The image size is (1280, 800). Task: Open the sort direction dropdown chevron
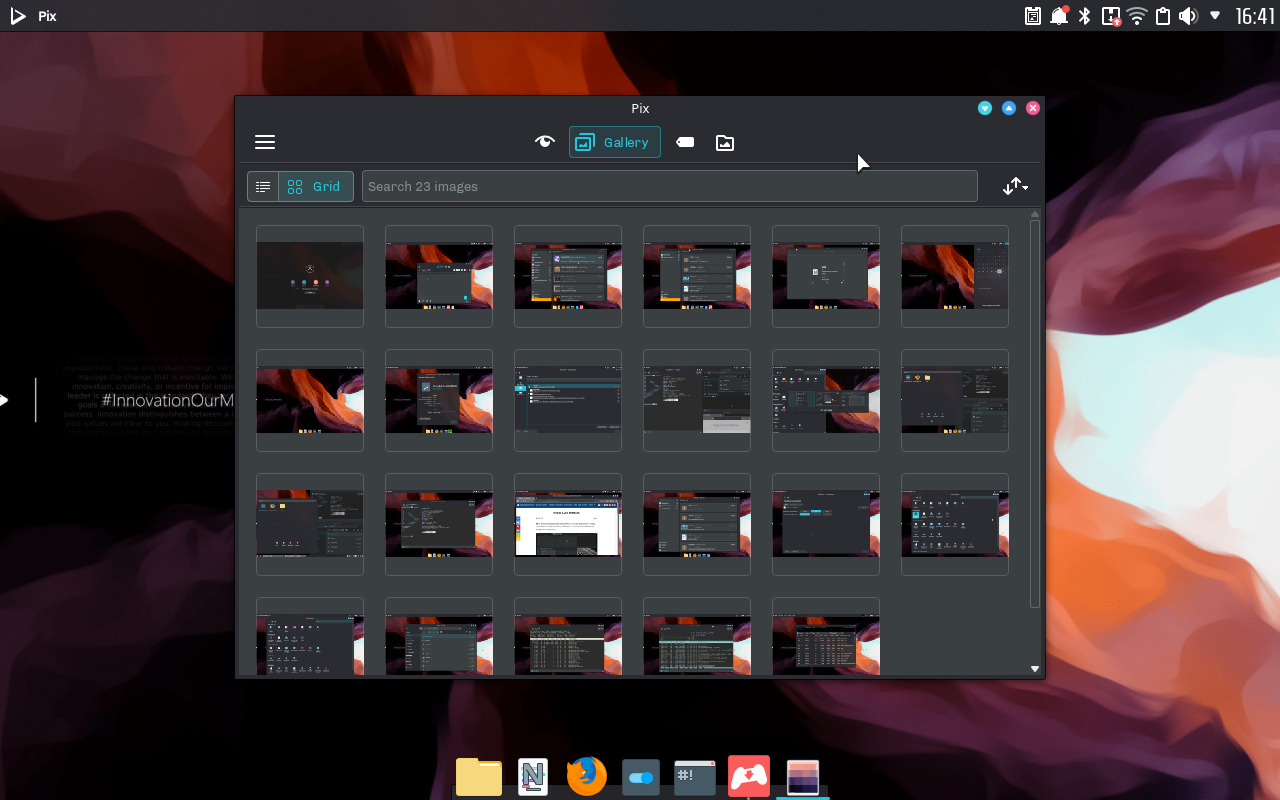coord(1024,190)
